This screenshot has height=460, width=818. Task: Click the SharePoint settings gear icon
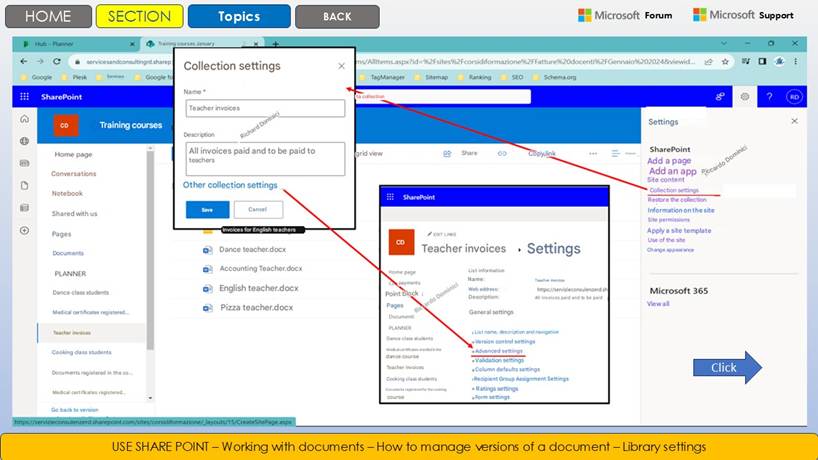point(744,96)
